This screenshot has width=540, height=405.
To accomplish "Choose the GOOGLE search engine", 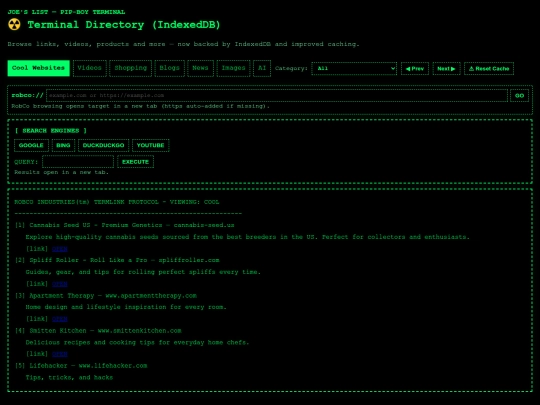I will (31, 145).
